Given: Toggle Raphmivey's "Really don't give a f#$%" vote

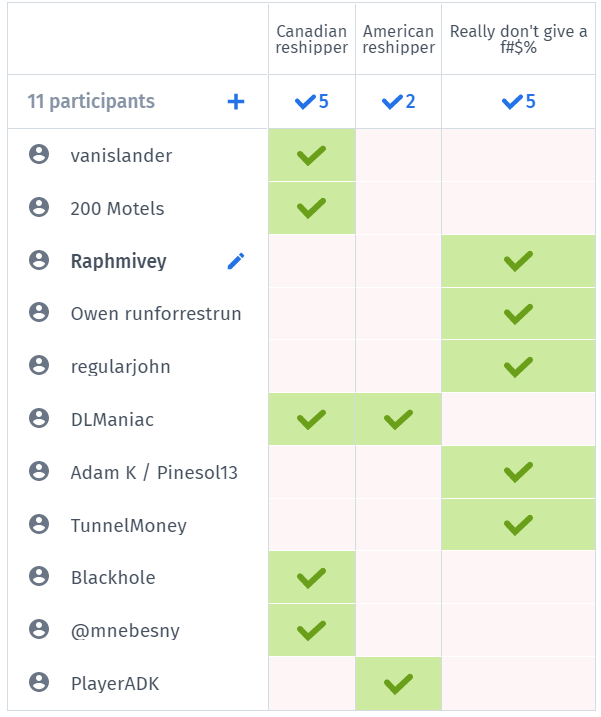Looking at the screenshot, I should pos(518,261).
